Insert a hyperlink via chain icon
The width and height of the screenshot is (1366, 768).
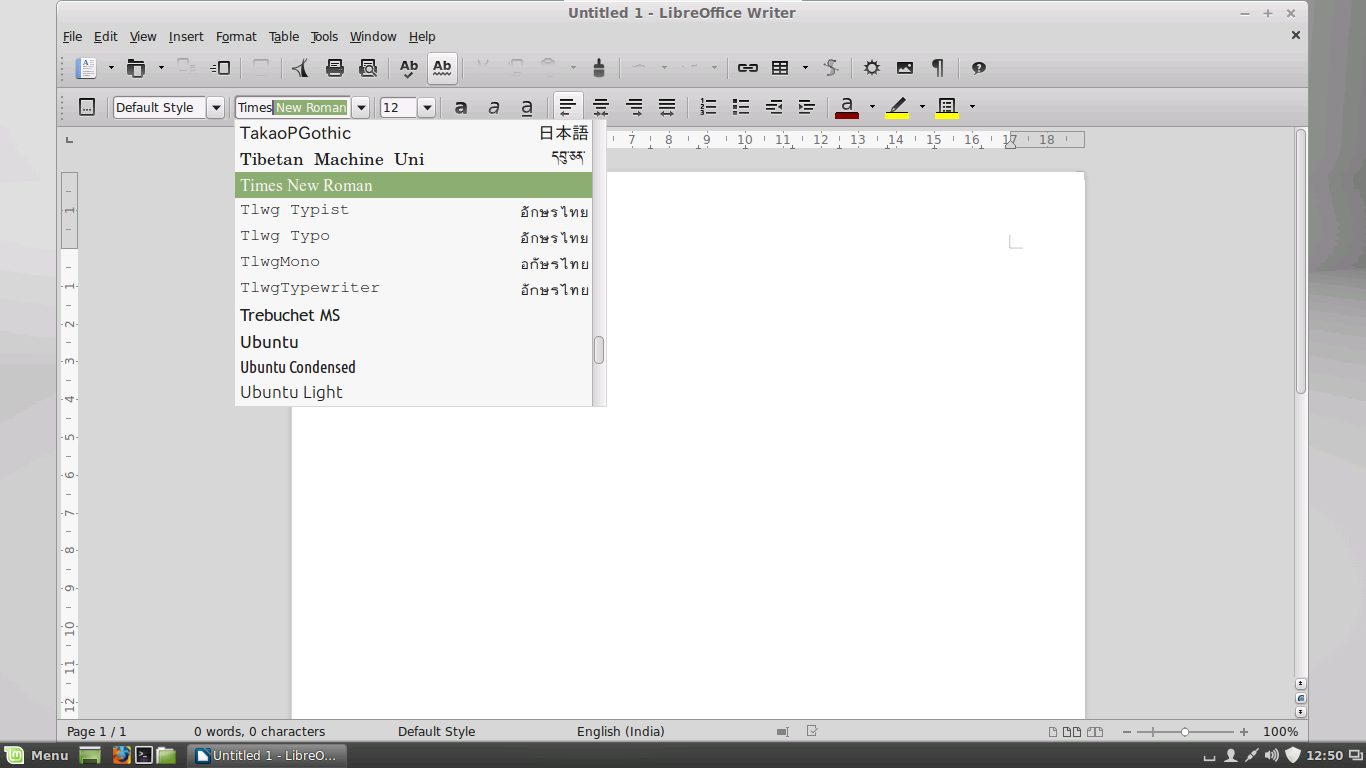(x=747, y=68)
